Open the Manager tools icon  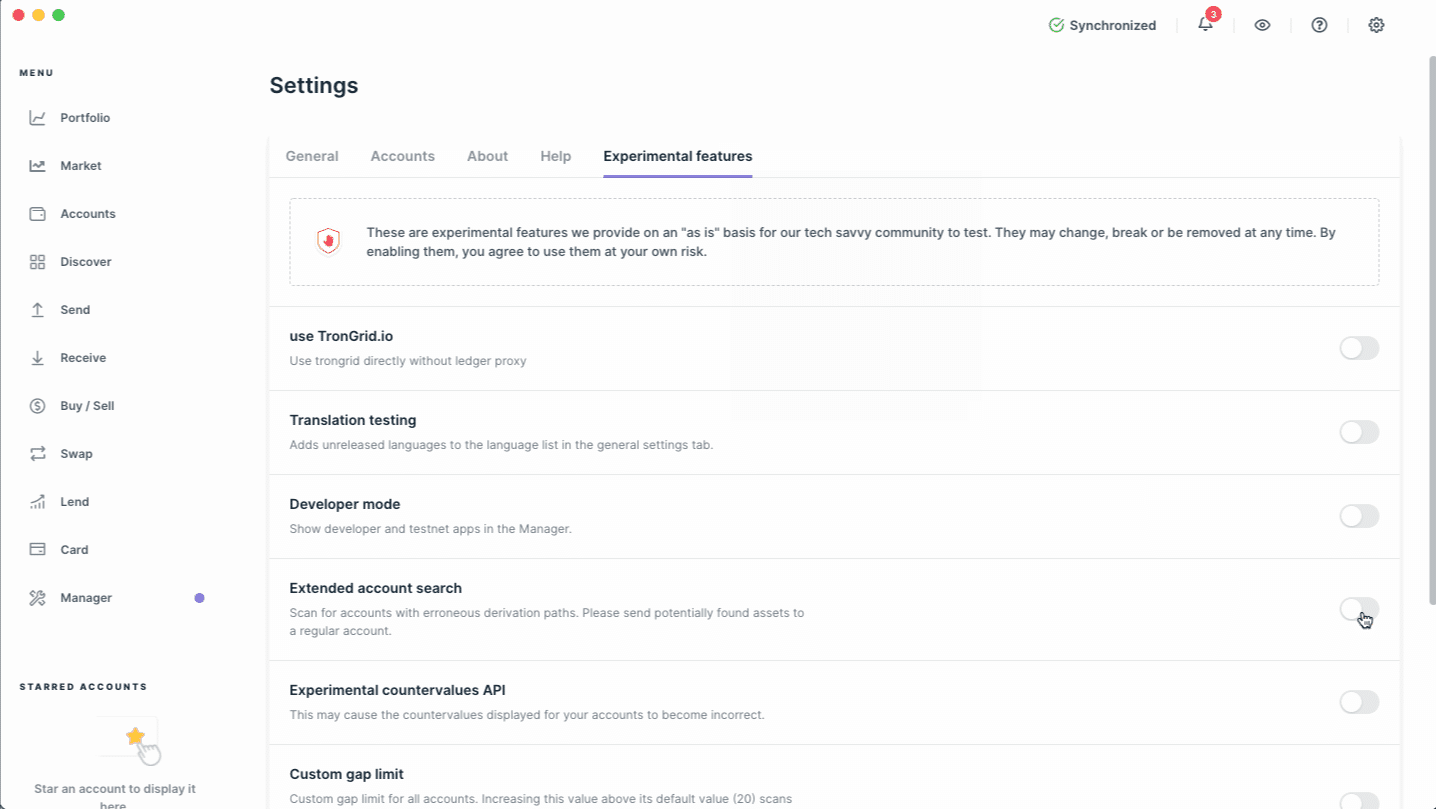(38, 598)
